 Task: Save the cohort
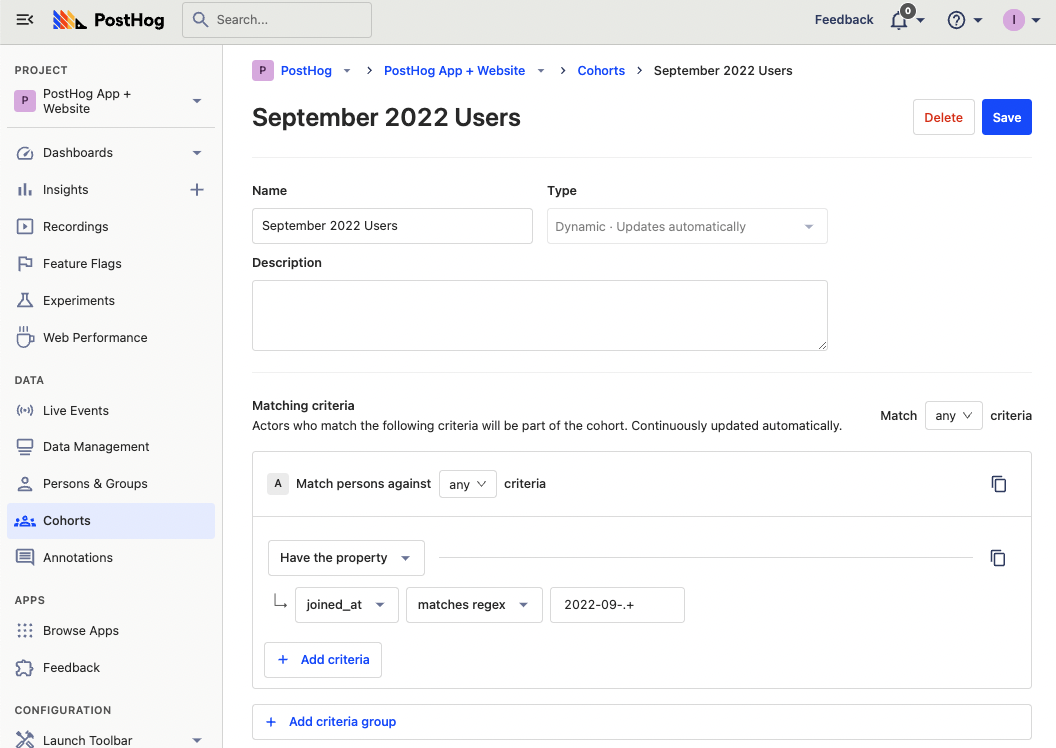[1006, 117]
